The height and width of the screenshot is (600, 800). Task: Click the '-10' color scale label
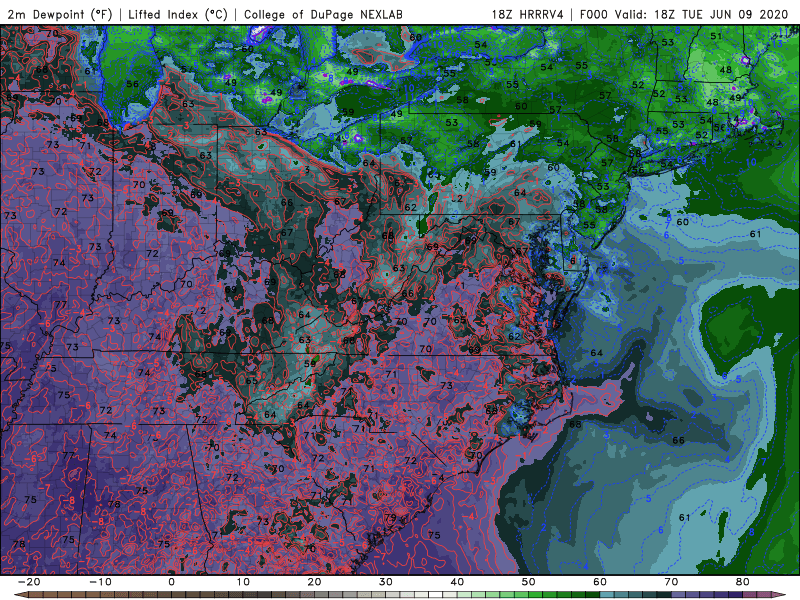tap(100, 582)
